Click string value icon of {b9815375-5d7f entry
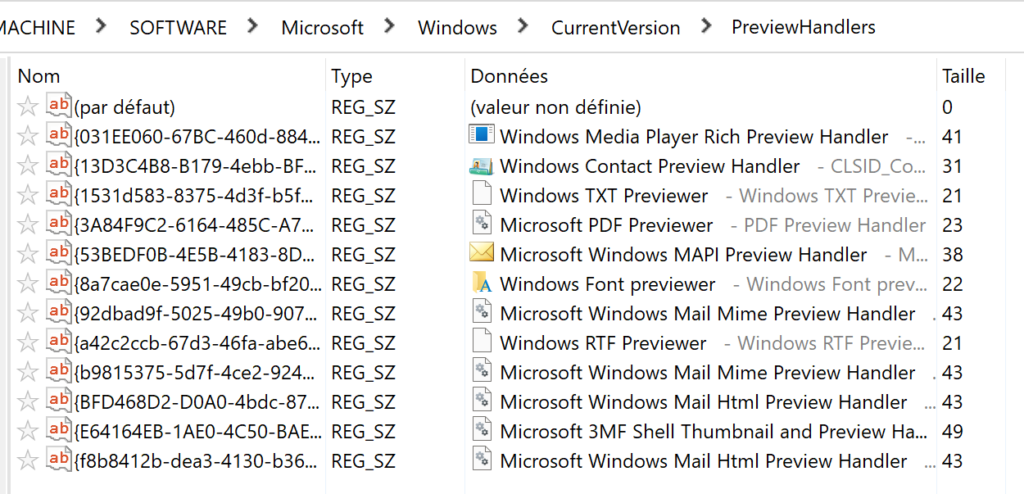Viewport: 1024px width, 494px height. (x=59, y=370)
